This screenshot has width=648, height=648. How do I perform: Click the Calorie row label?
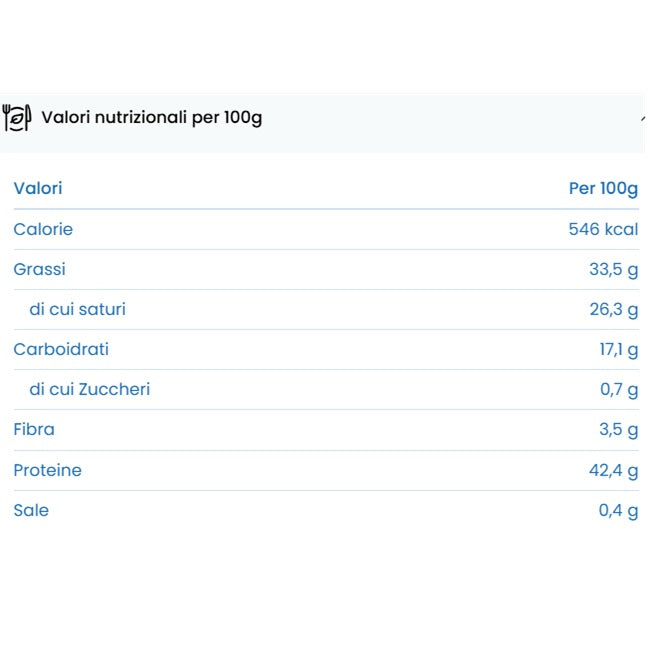coord(43,229)
